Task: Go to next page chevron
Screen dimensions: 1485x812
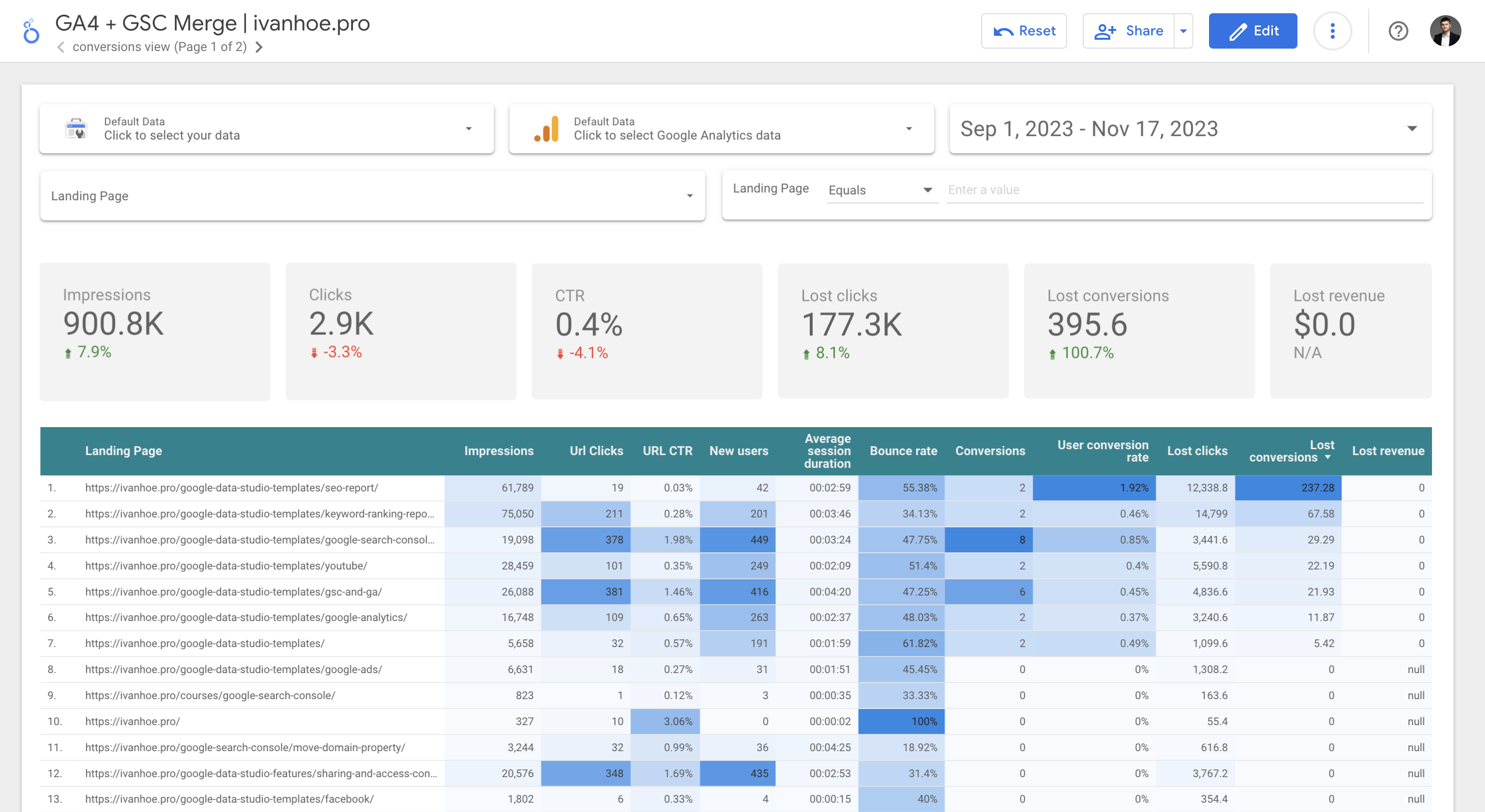Action: 259,47
